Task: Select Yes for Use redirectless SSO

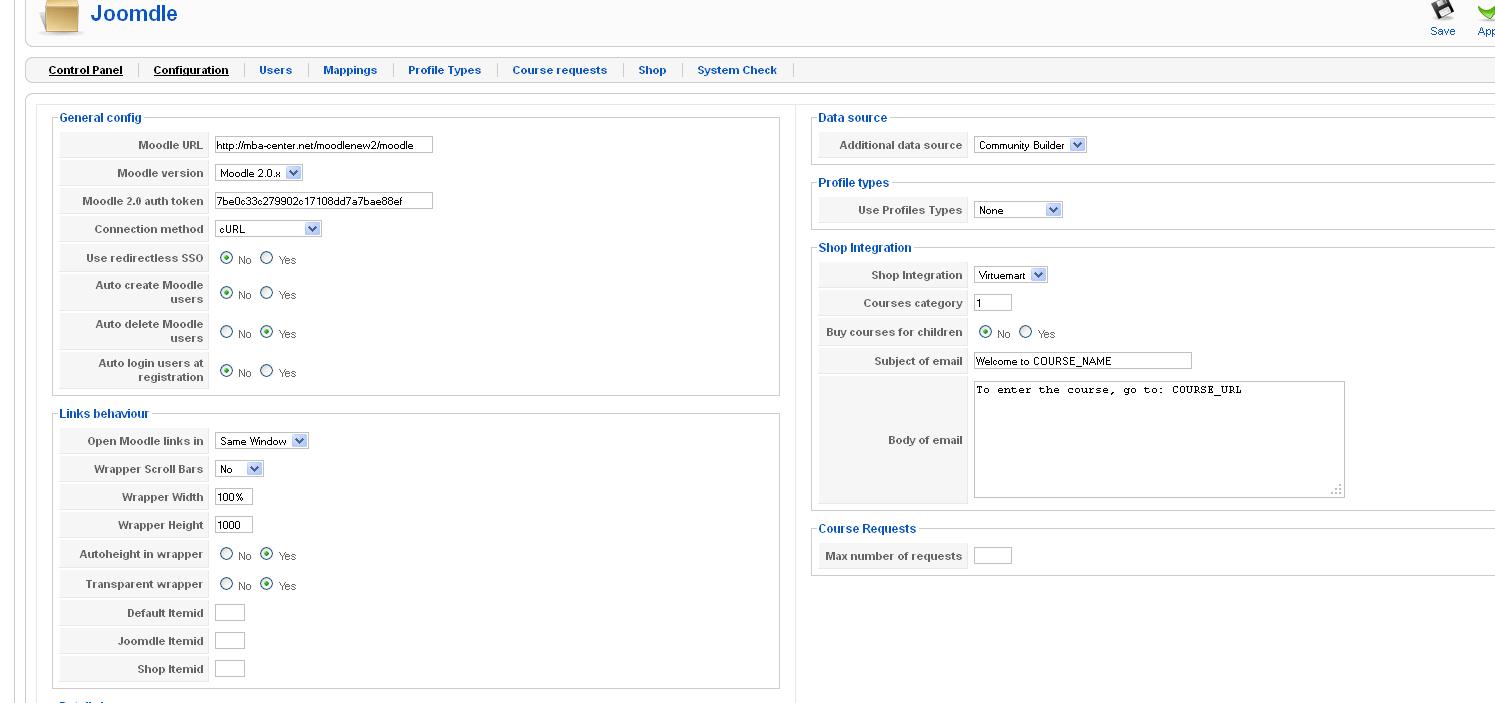Action: coord(267,258)
